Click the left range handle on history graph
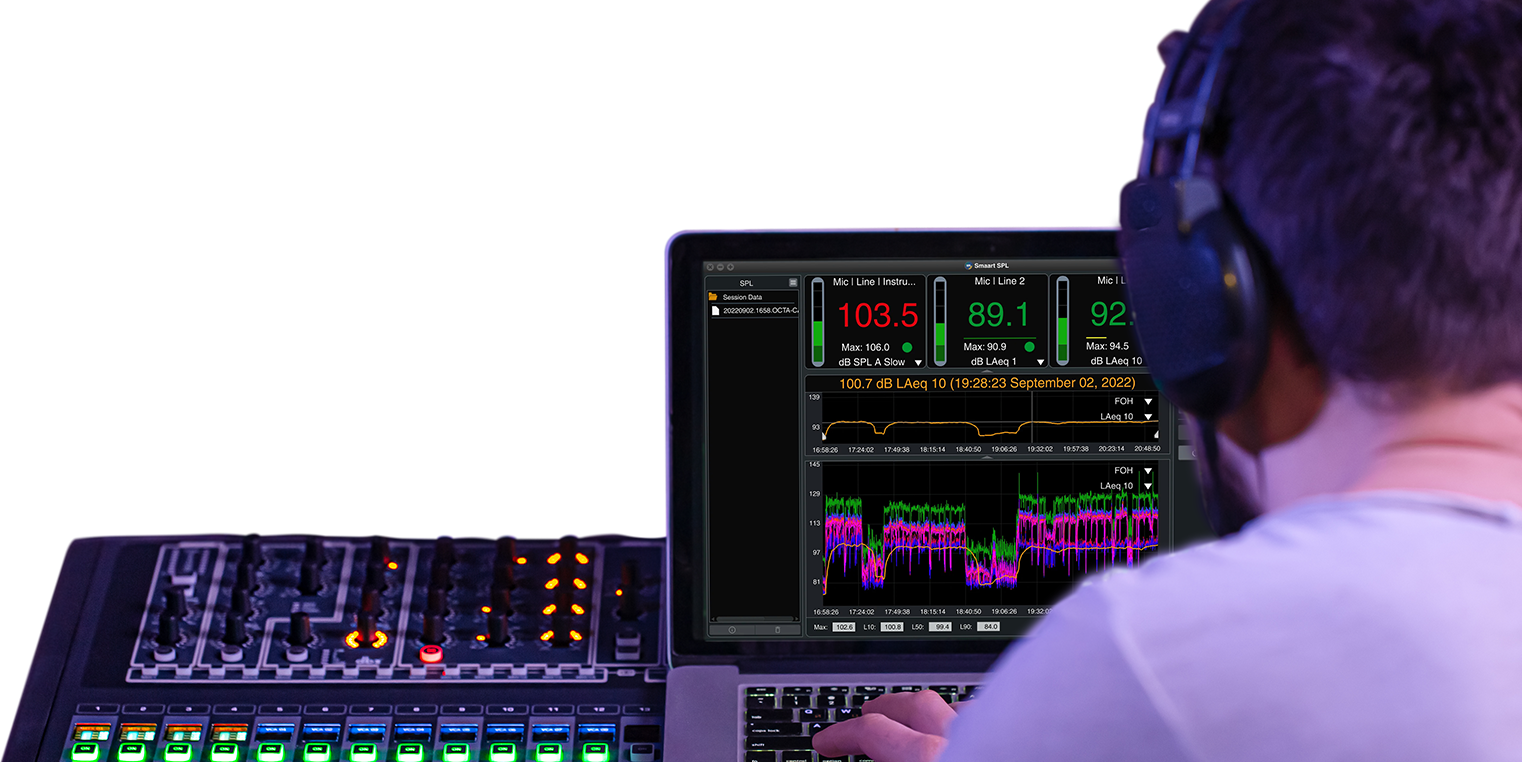 [825, 435]
